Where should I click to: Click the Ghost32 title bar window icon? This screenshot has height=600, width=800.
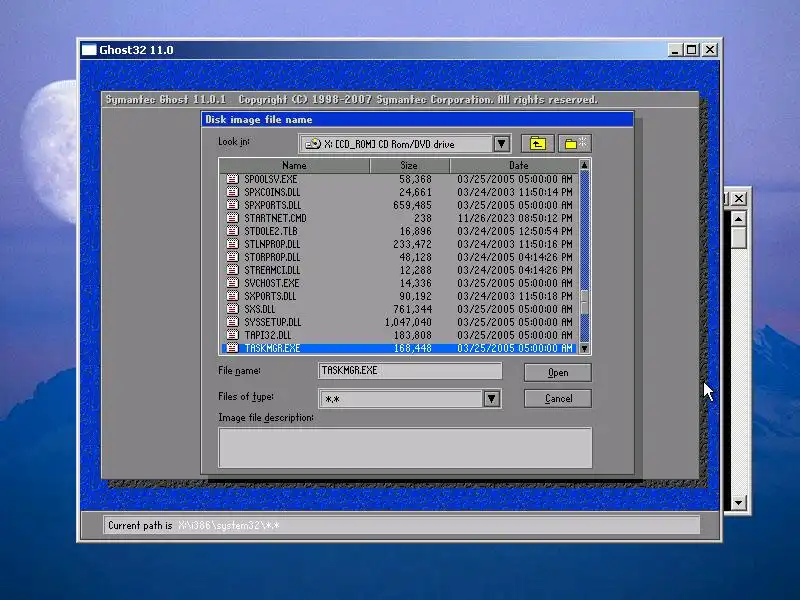pos(89,49)
